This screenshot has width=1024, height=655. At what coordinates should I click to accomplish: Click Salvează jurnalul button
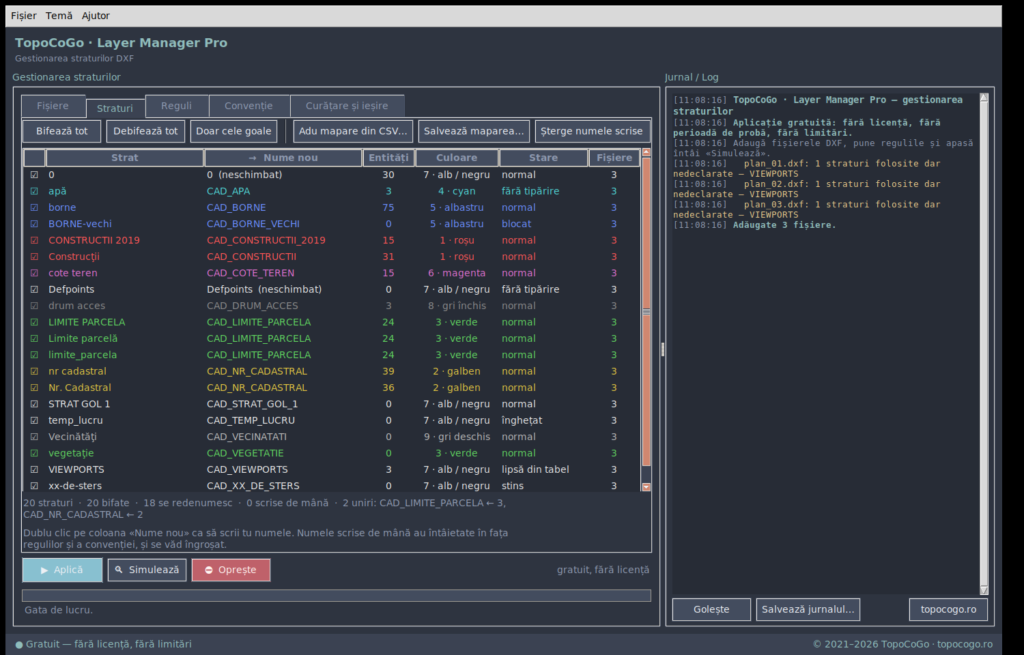click(808, 609)
